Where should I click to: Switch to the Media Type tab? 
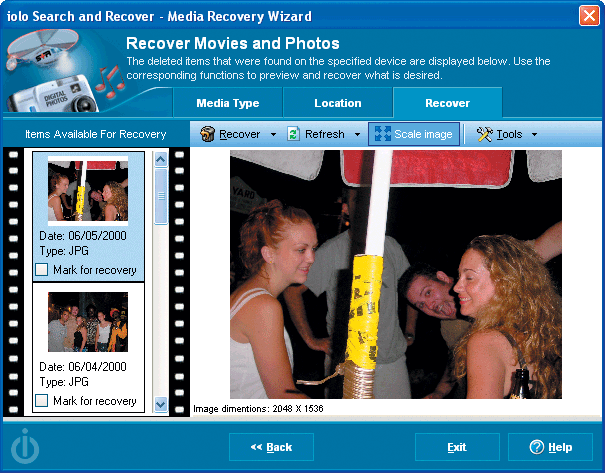click(x=228, y=103)
